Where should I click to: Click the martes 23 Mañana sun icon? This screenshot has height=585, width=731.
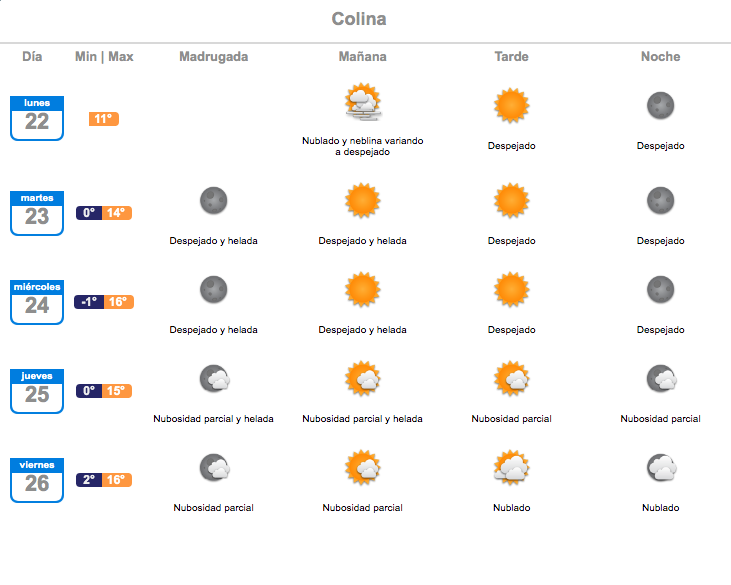[x=363, y=201]
